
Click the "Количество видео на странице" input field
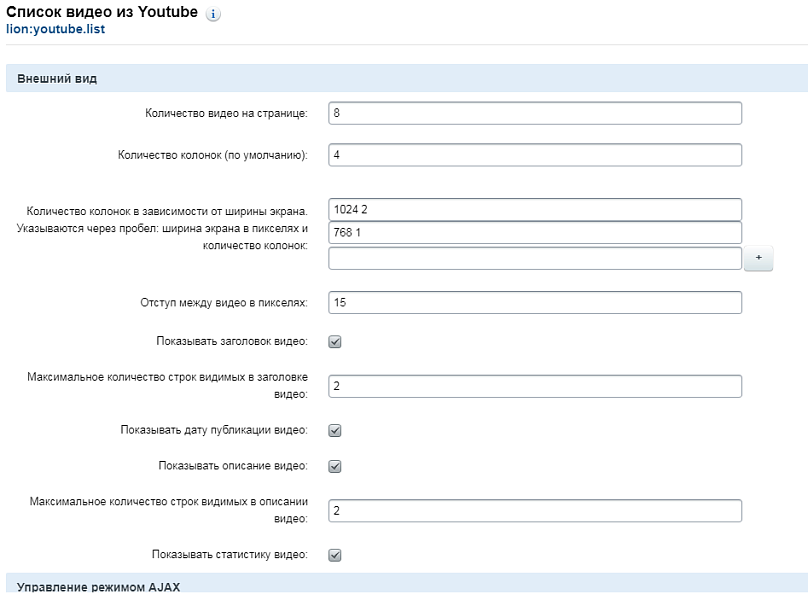(534, 113)
